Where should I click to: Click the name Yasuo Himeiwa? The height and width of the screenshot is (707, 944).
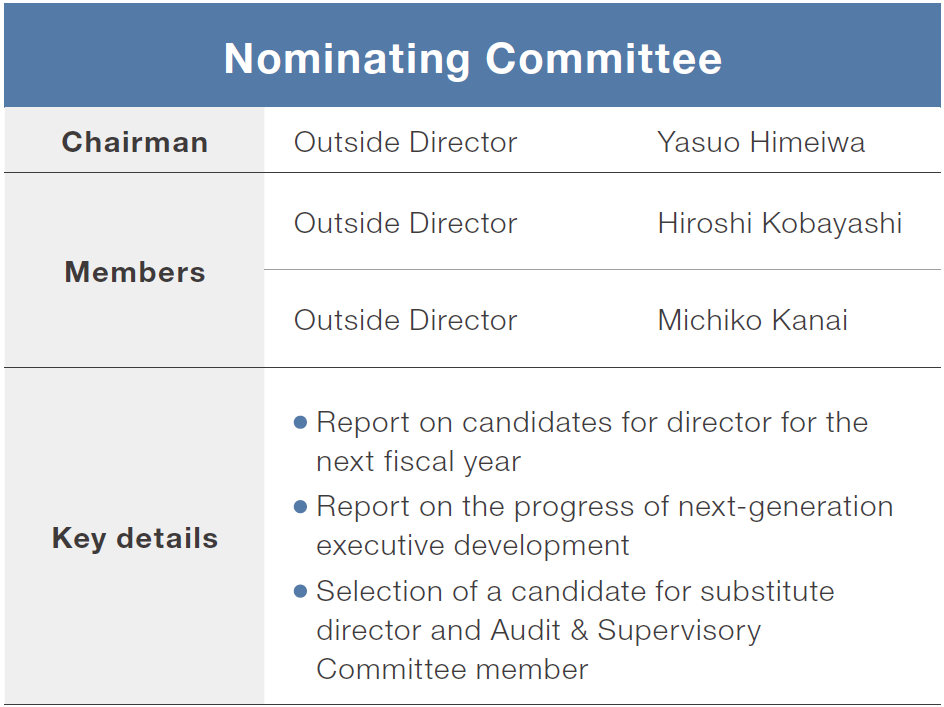click(x=761, y=142)
